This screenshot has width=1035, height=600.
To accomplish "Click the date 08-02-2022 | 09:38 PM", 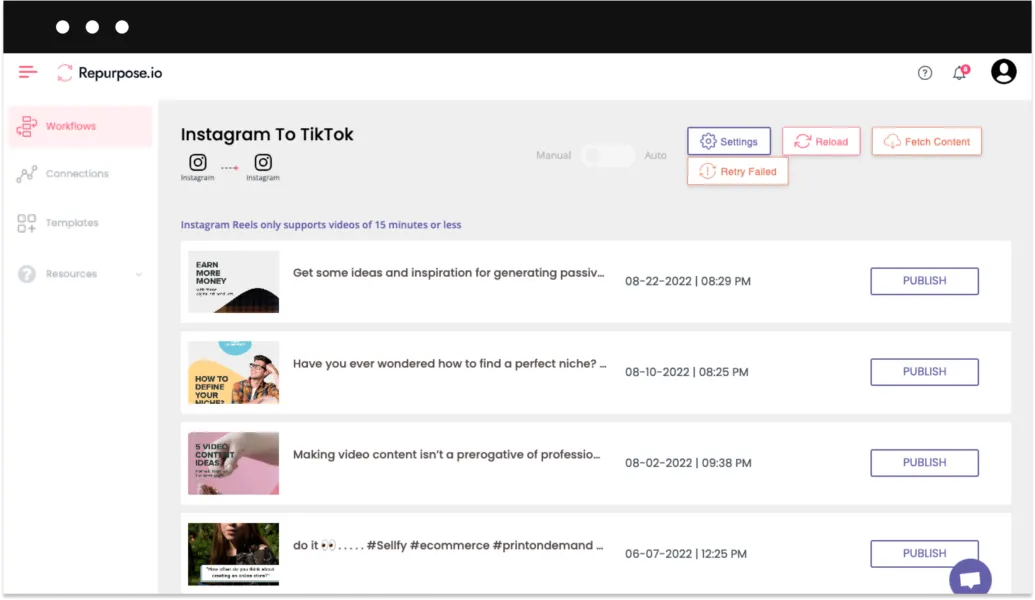I will point(688,463).
